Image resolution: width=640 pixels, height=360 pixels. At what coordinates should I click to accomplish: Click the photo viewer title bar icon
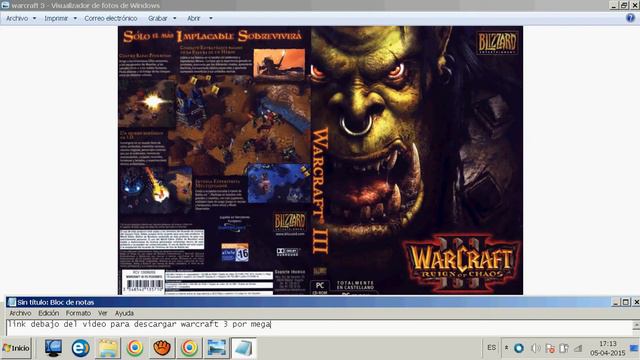pyautogui.click(x=5, y=5)
